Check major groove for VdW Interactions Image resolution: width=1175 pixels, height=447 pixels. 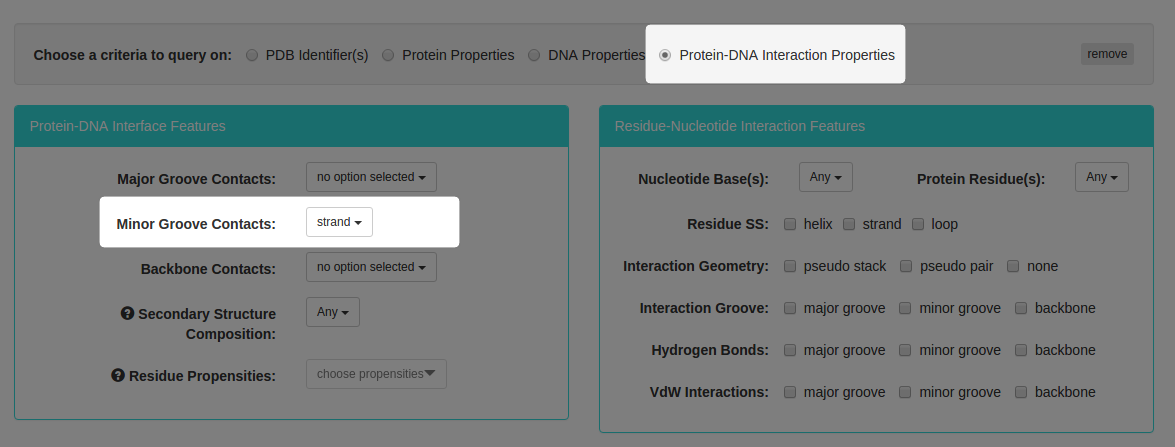(x=790, y=392)
